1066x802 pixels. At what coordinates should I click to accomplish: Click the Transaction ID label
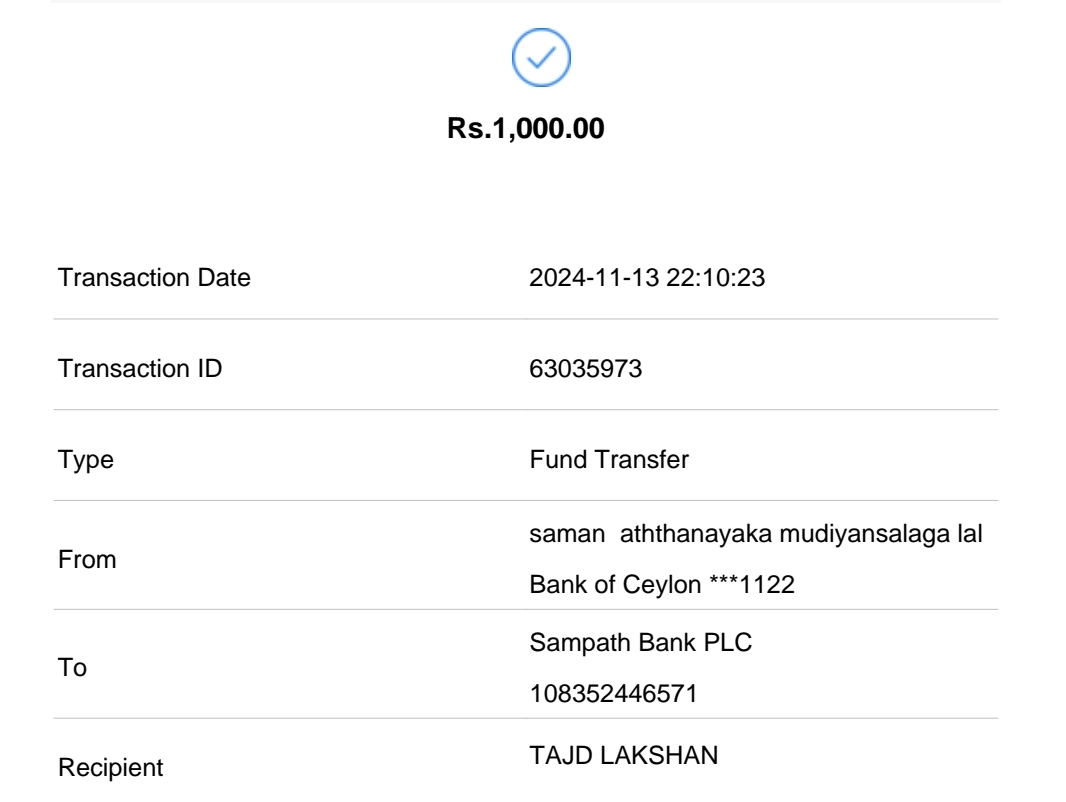(141, 370)
